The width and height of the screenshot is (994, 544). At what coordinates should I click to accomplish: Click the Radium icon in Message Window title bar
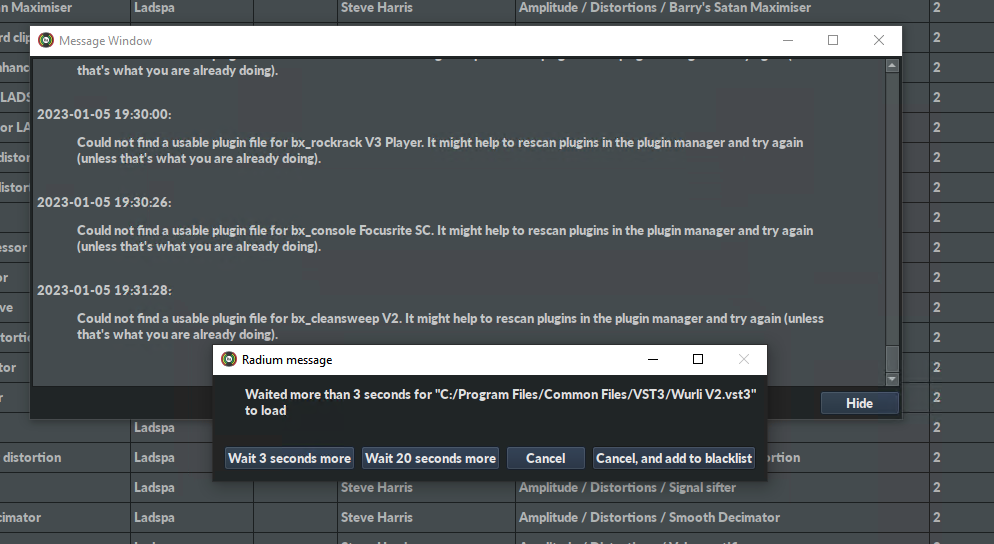click(46, 41)
